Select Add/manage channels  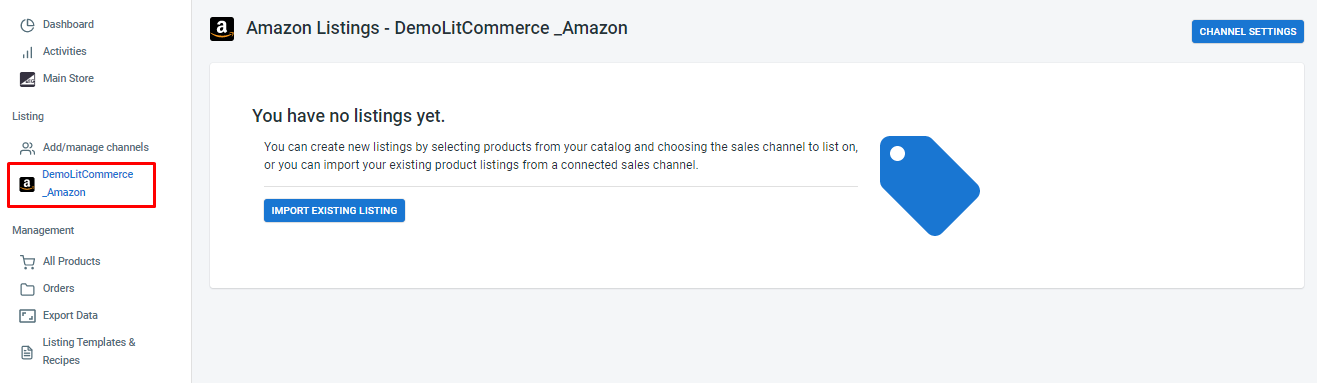pyautogui.click(x=96, y=147)
